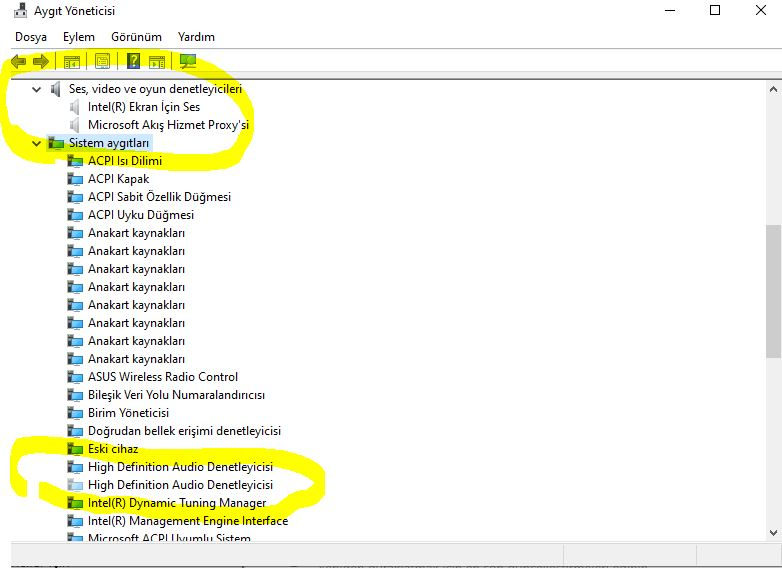Click the scrollbar up arrow

pyautogui.click(x=773, y=89)
